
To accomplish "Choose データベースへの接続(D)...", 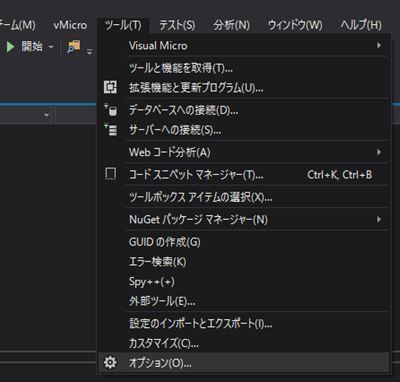I will pyautogui.click(x=244, y=110).
